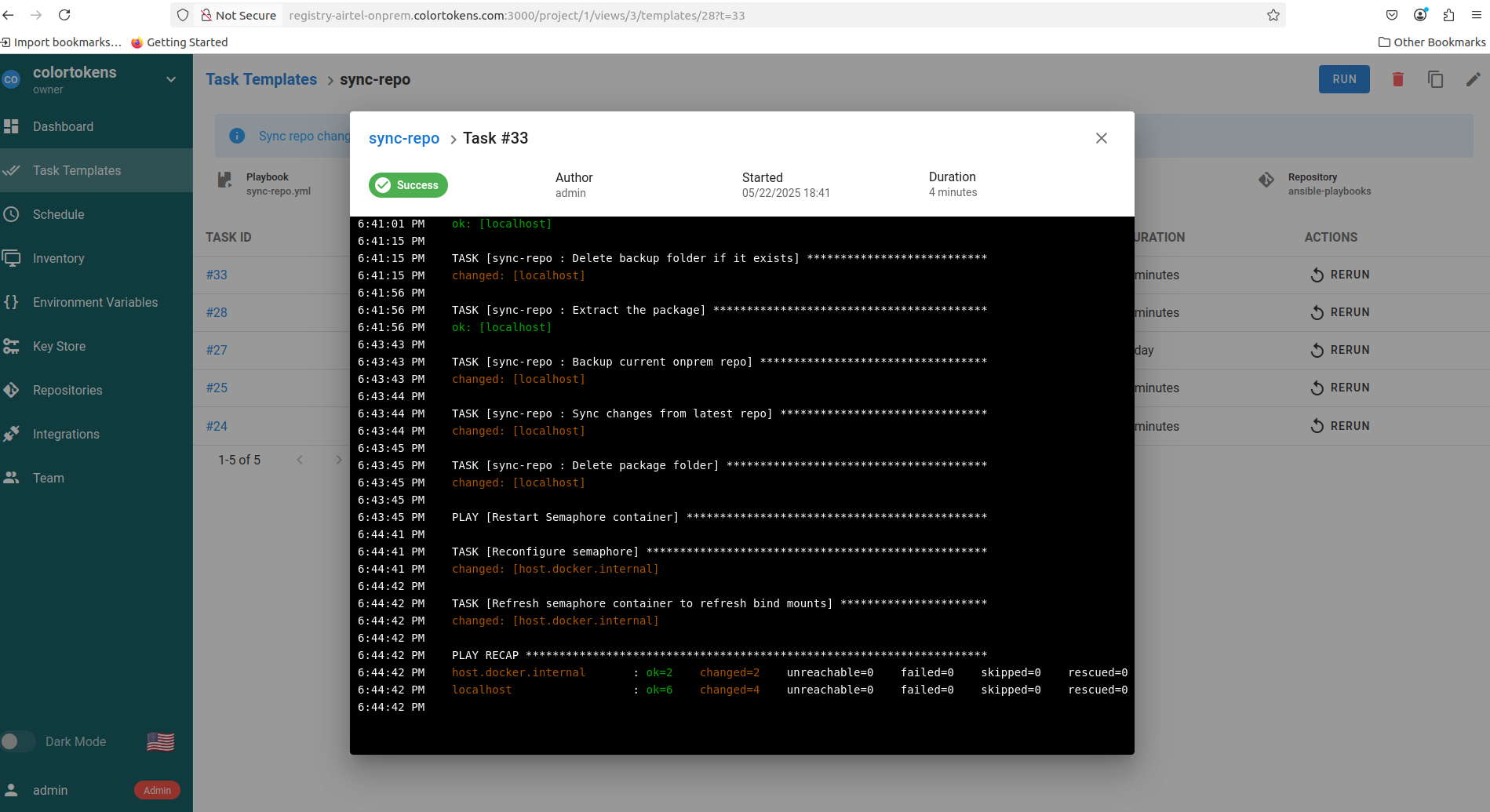Open the browser hamburger menu

coord(1476,15)
